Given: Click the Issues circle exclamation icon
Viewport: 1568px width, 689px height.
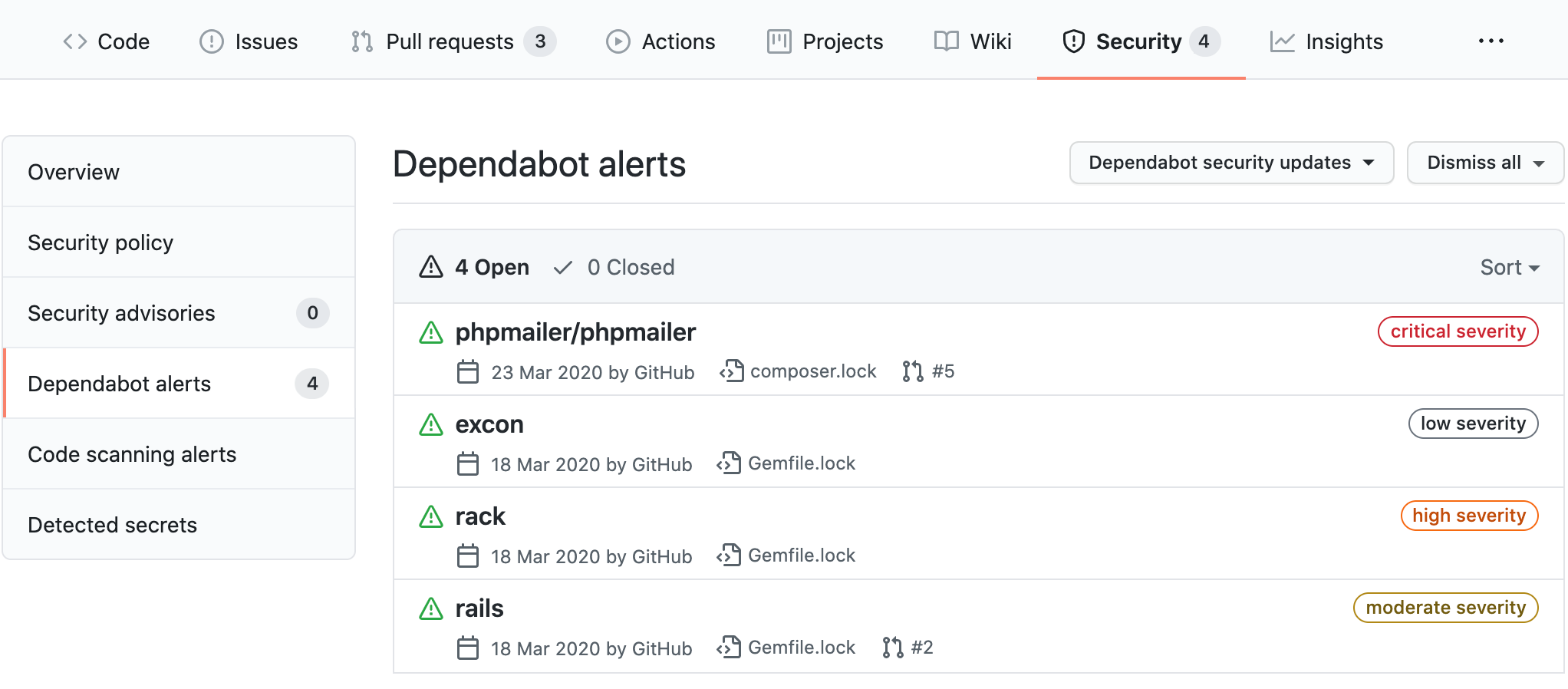Looking at the screenshot, I should [x=211, y=41].
